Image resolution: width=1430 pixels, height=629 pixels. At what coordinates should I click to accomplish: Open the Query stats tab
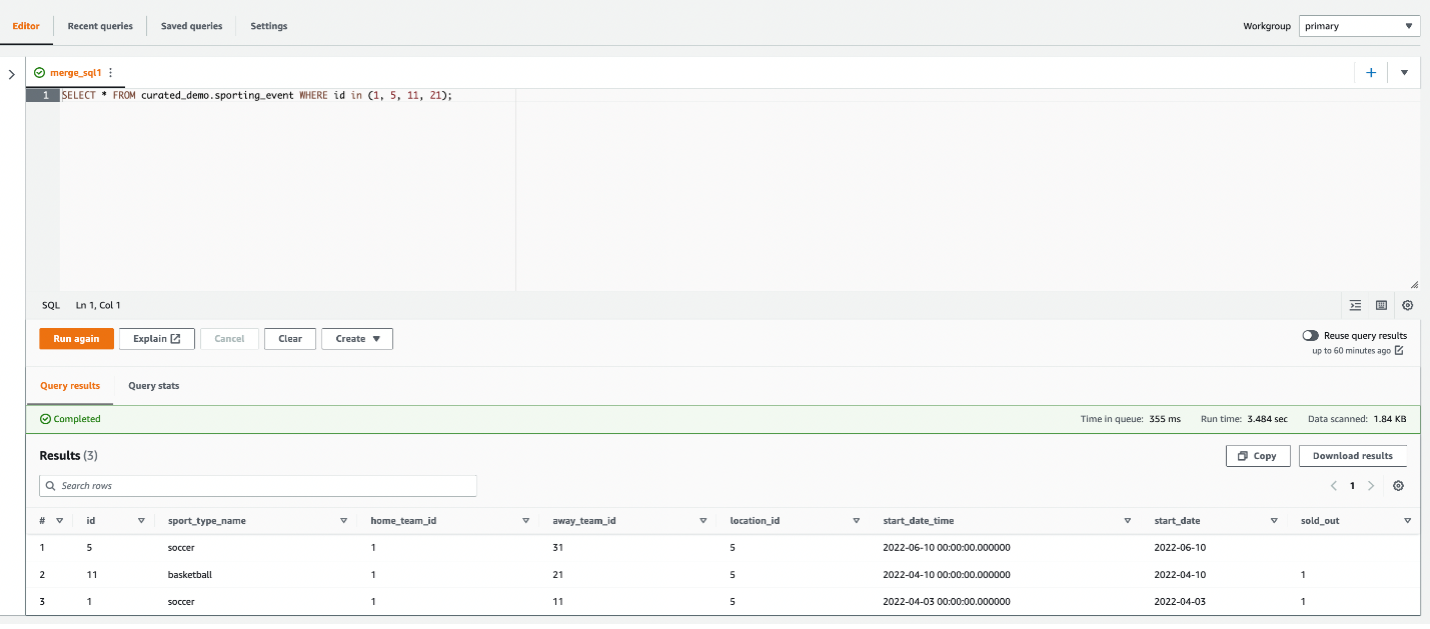click(x=154, y=386)
